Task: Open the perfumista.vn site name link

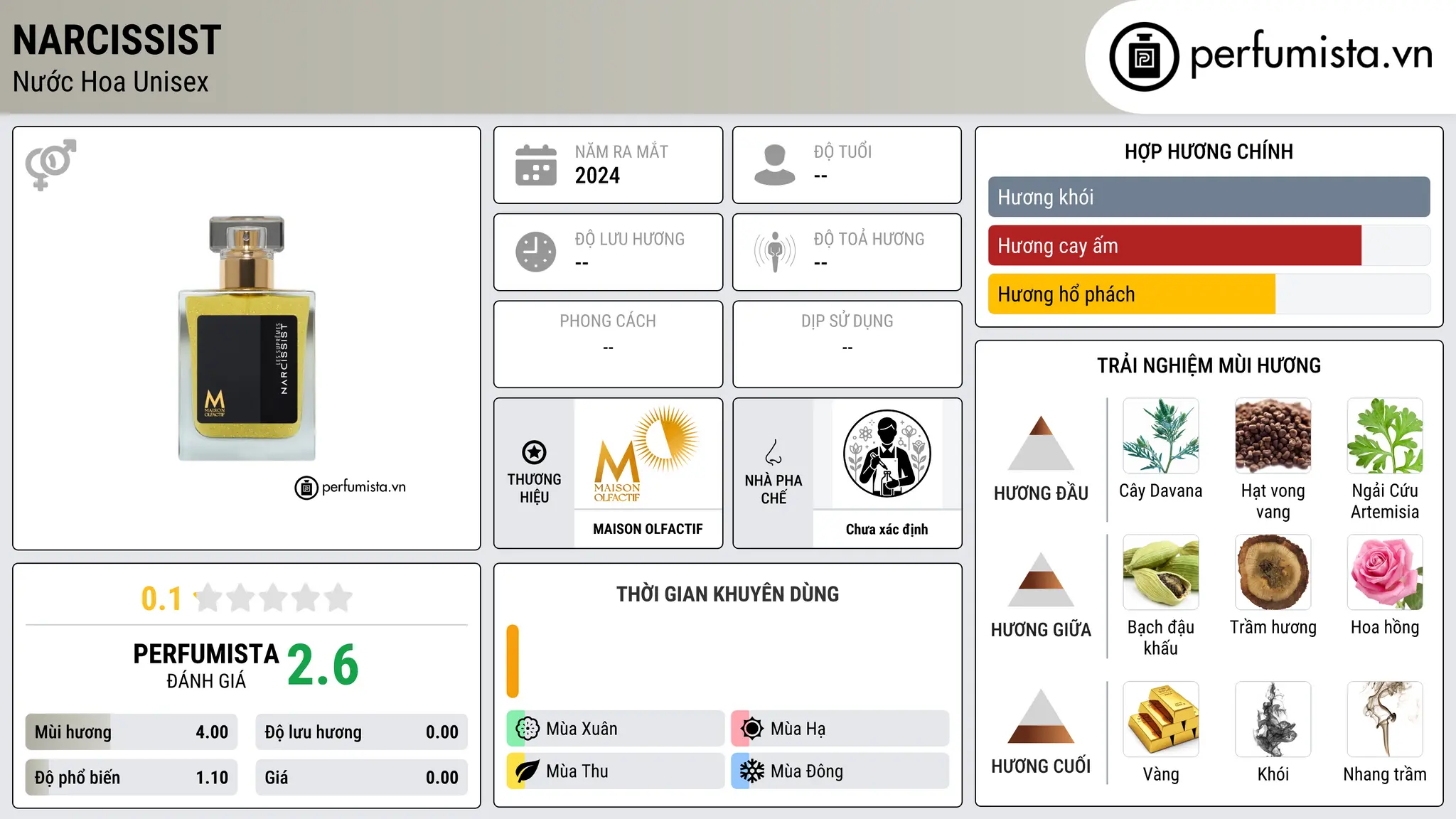Action: click(1311, 54)
